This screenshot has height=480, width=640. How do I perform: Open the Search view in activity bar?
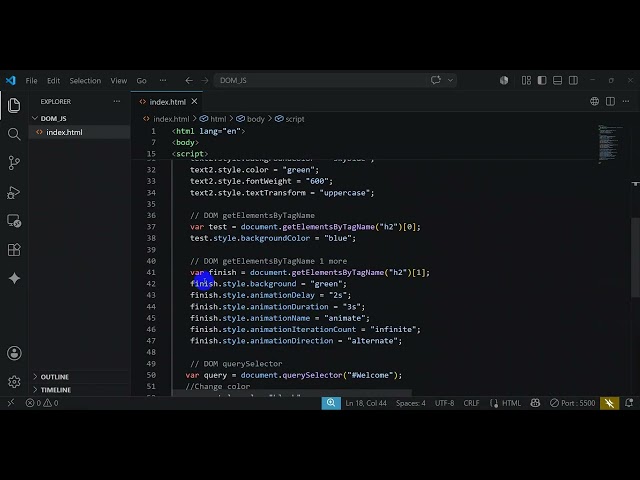[x=14, y=134]
